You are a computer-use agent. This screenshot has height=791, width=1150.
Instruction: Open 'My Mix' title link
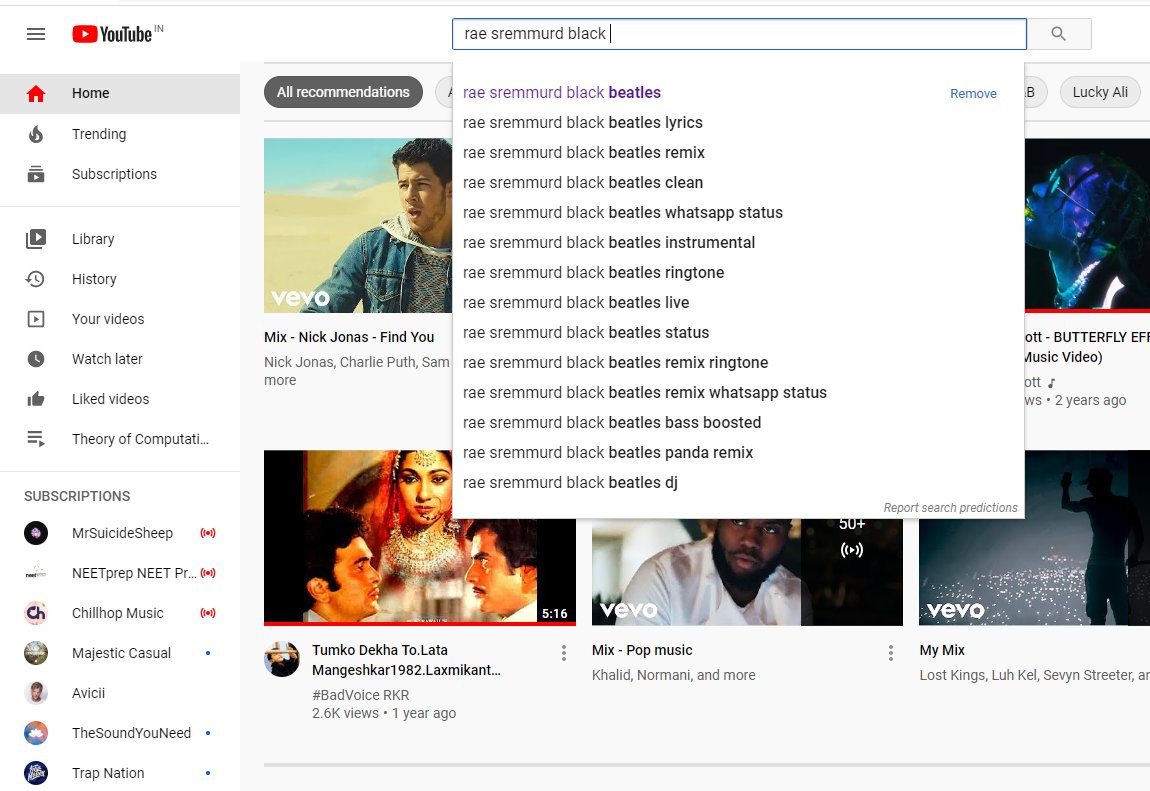(x=942, y=650)
